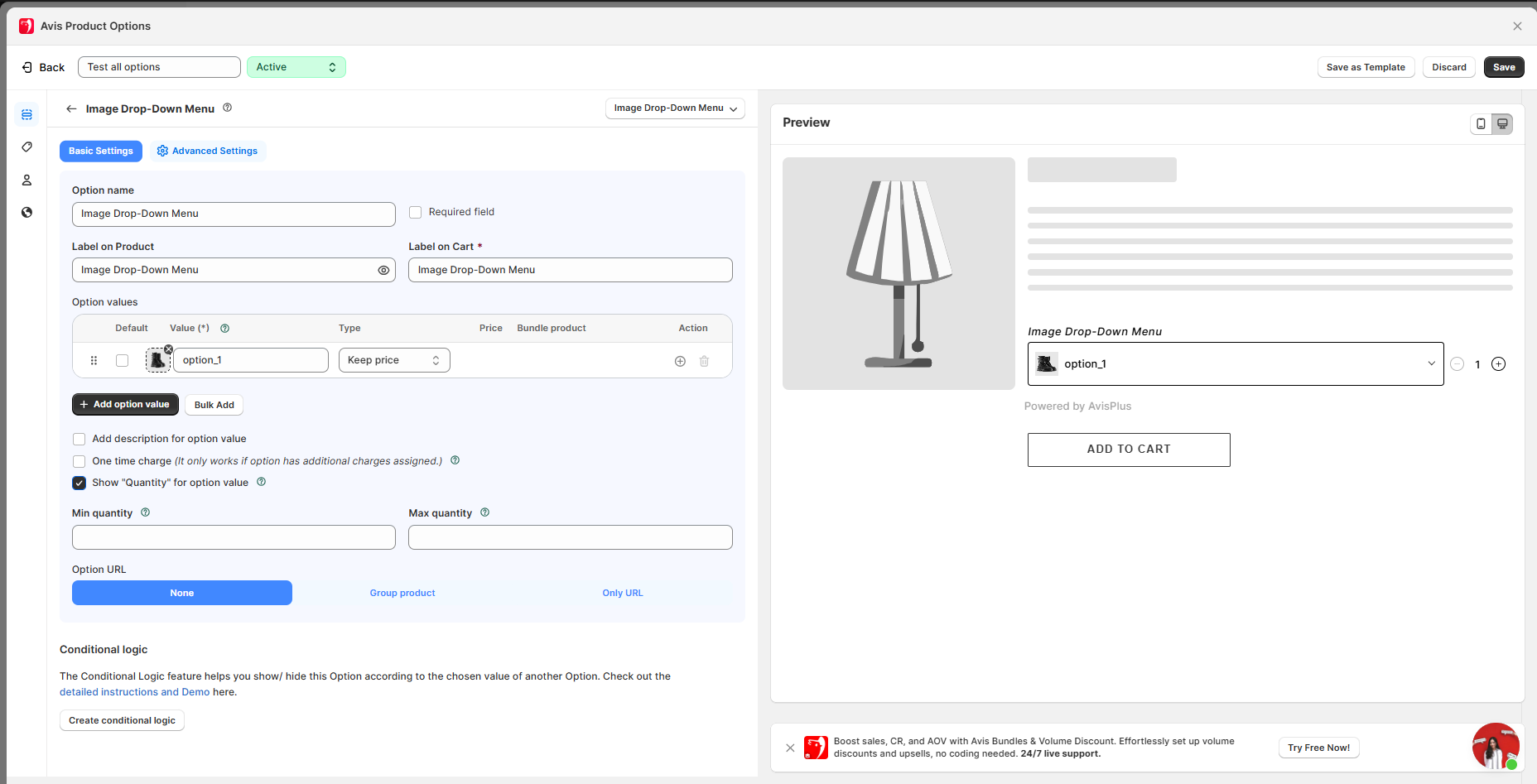Open the detailed instructions and Demo link
The width and height of the screenshot is (1537, 784).
pyautogui.click(x=134, y=692)
